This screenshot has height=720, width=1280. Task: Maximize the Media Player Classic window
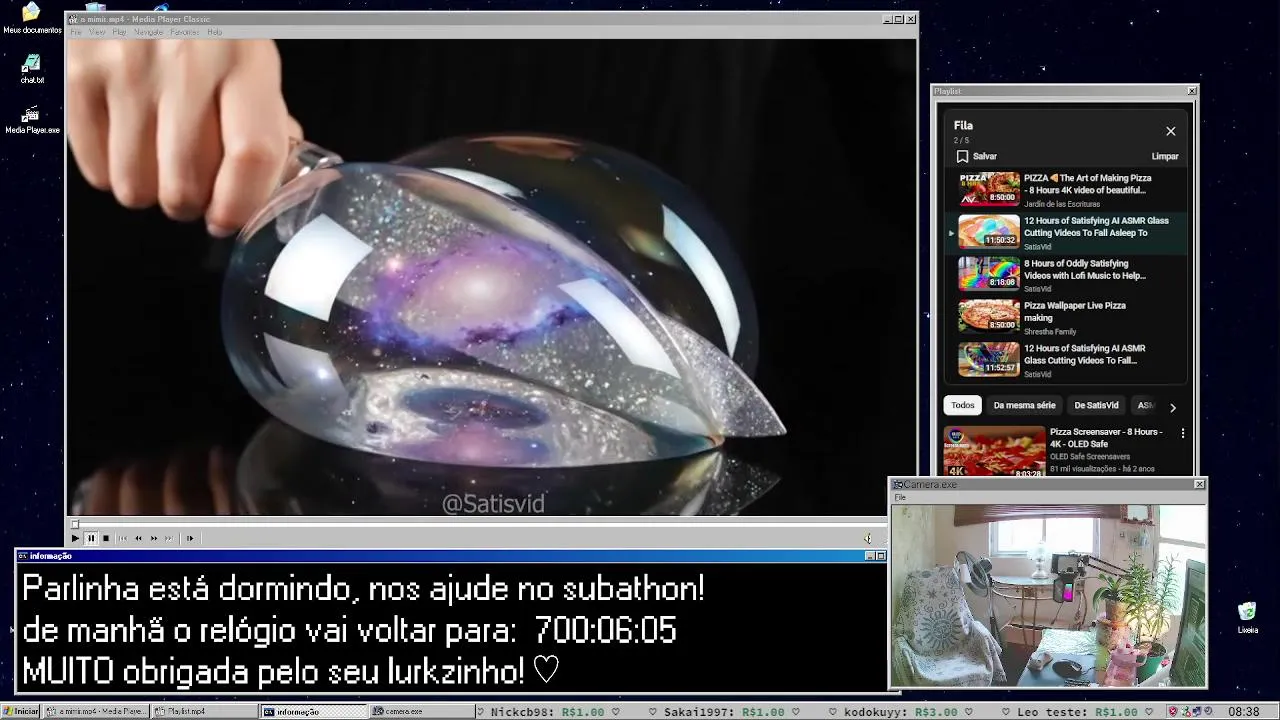[899, 19]
